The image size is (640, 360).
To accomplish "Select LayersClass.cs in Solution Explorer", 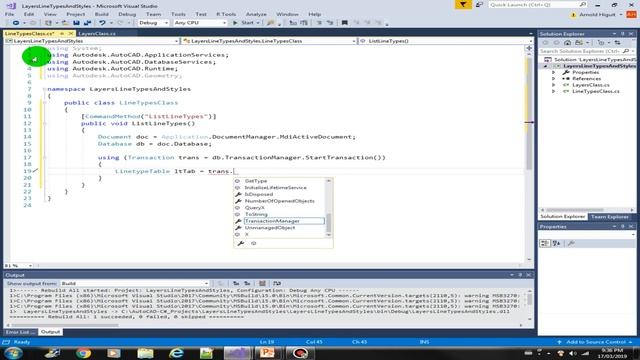I will point(591,85).
